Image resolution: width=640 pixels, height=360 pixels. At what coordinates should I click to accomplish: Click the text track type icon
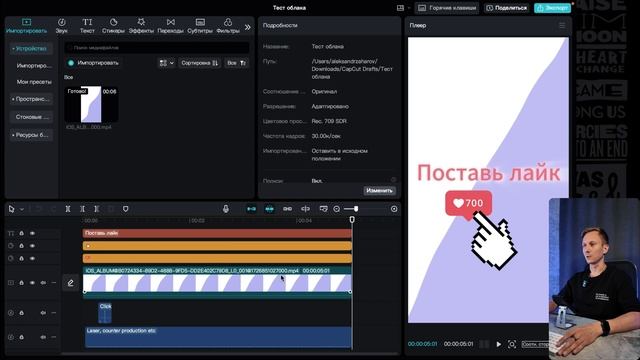pyautogui.click(x=11, y=233)
